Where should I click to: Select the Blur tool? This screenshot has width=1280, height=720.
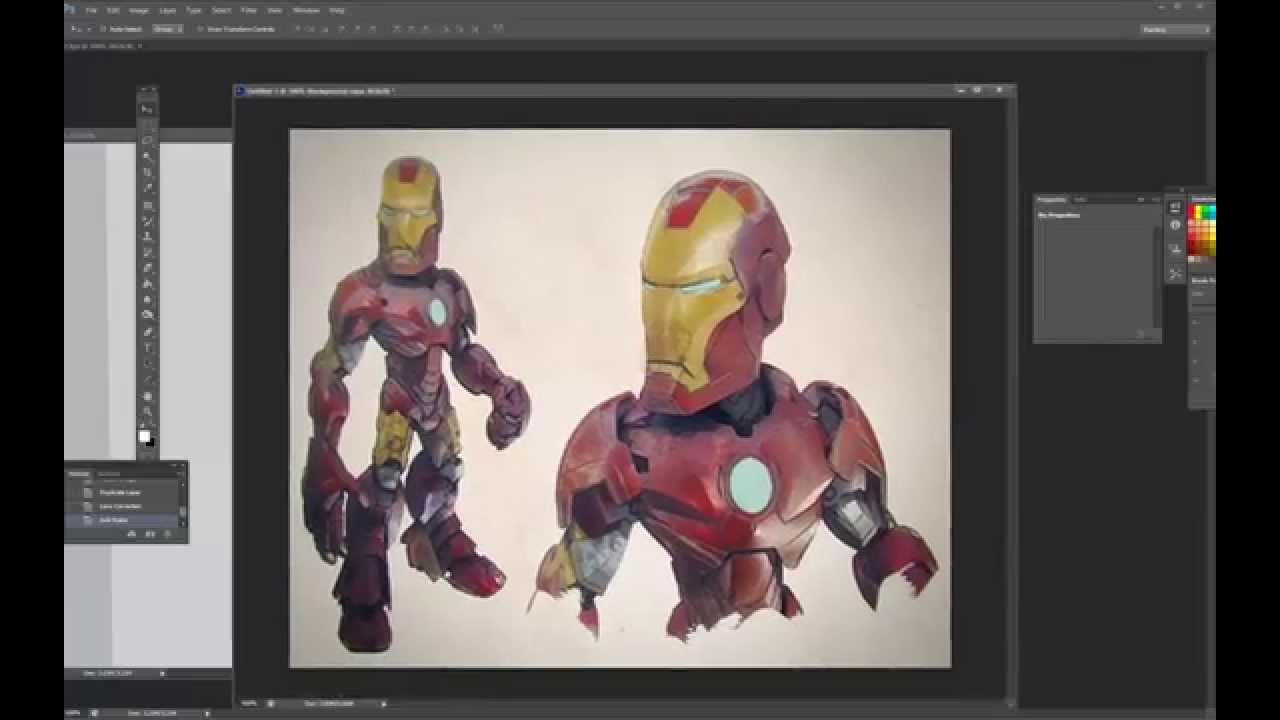[x=147, y=300]
